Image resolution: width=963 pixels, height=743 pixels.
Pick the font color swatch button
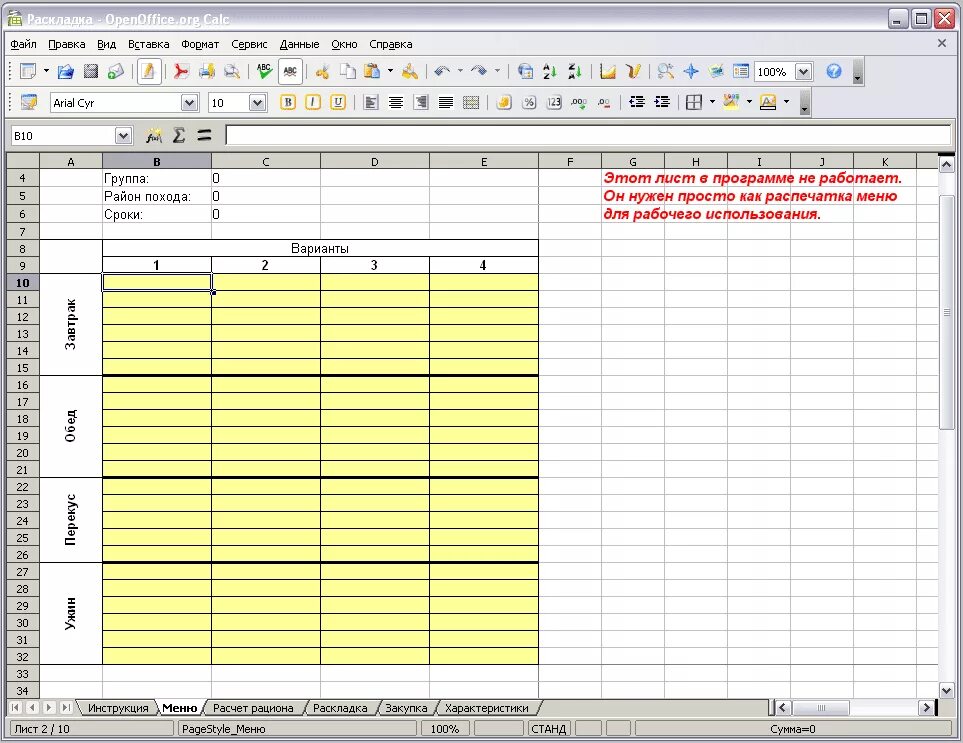[x=768, y=102]
